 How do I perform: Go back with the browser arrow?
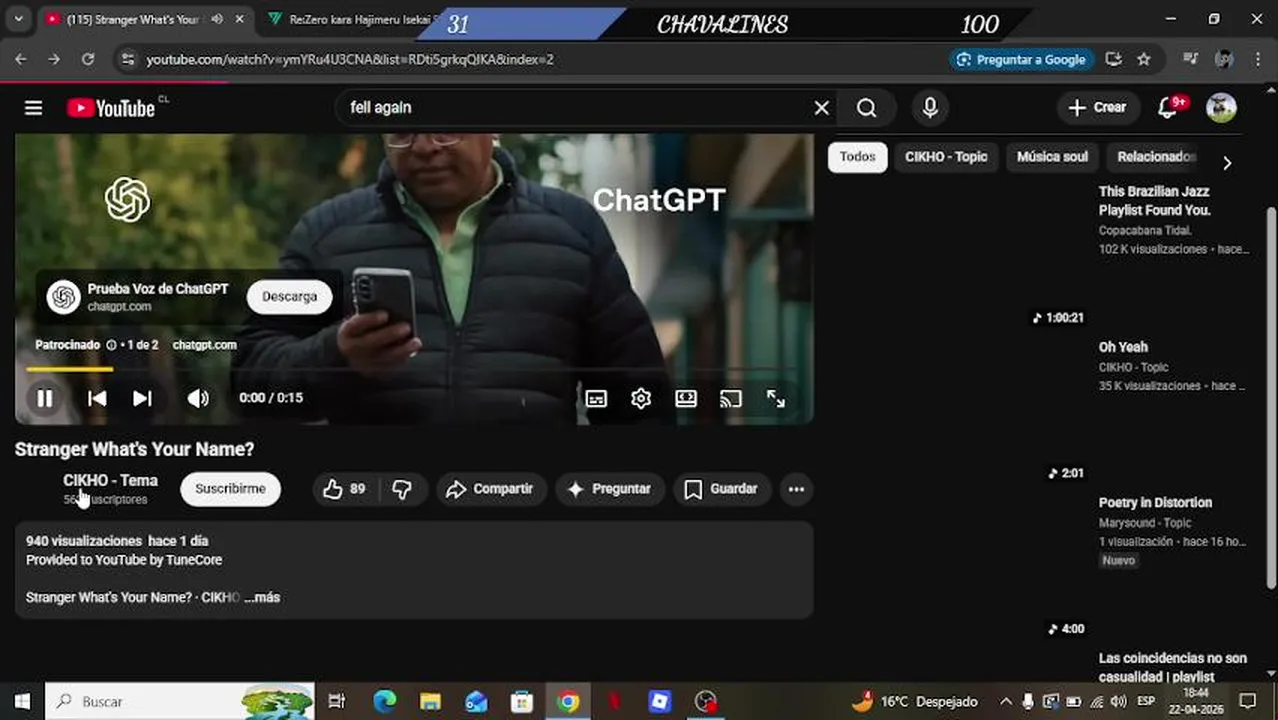(x=21, y=60)
